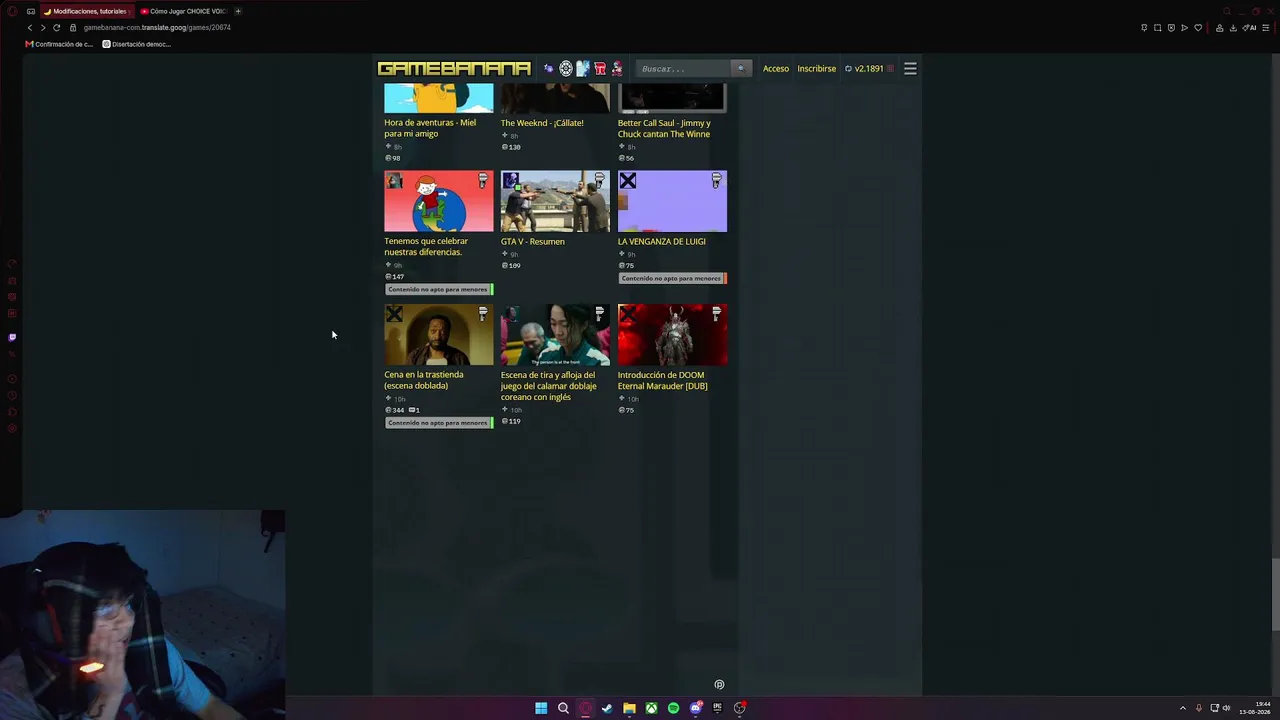The height and width of the screenshot is (720, 1280).
Task: Open the Windows Start menu
Action: tap(541, 708)
